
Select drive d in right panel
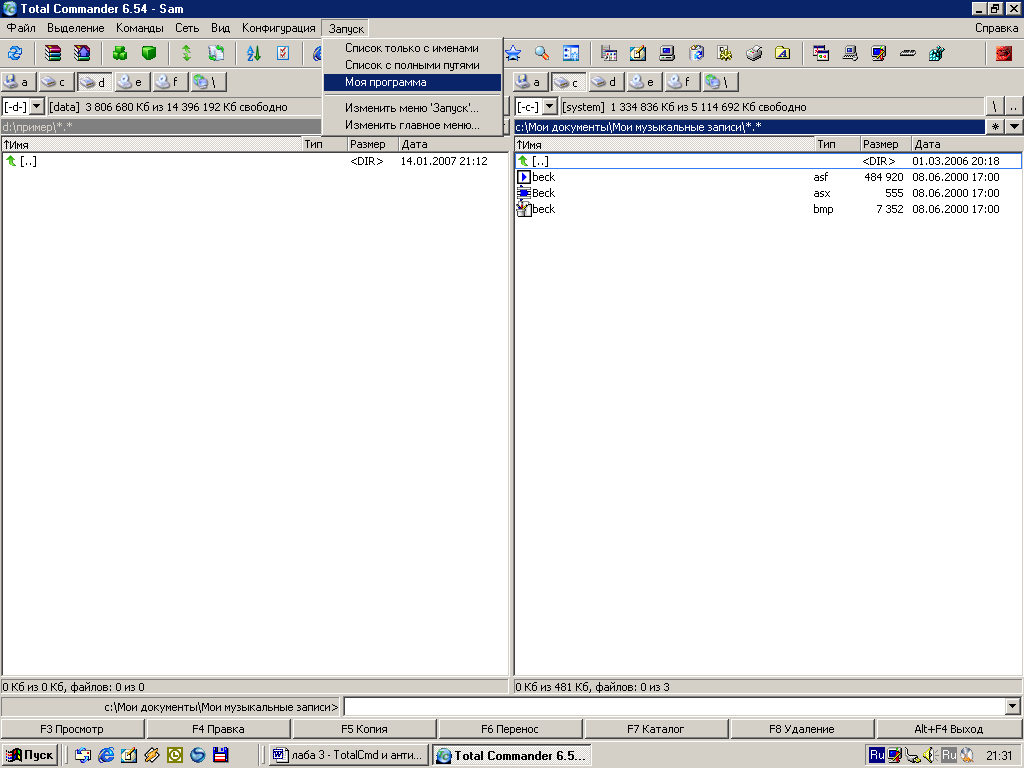(605, 82)
